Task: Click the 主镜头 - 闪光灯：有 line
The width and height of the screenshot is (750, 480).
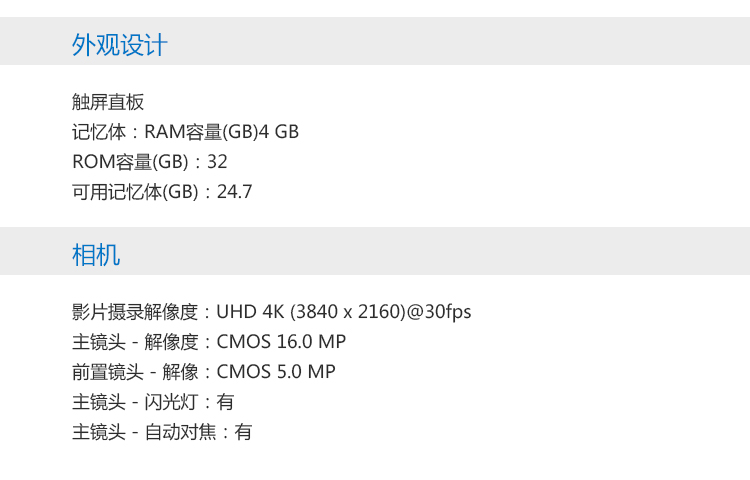Action: click(x=153, y=402)
